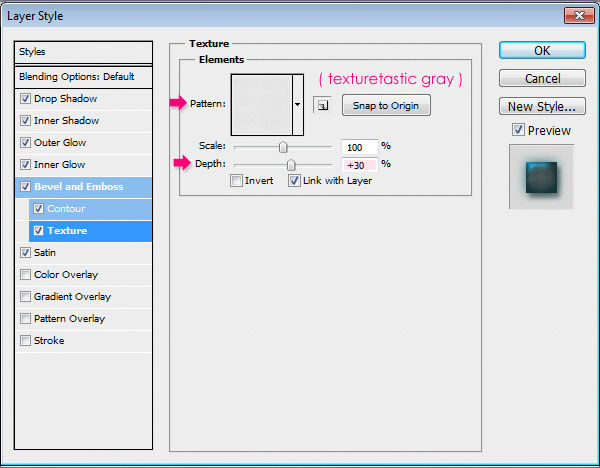600x468 pixels.
Task: Select the Drop Shadow label
Action: [x=65, y=99]
